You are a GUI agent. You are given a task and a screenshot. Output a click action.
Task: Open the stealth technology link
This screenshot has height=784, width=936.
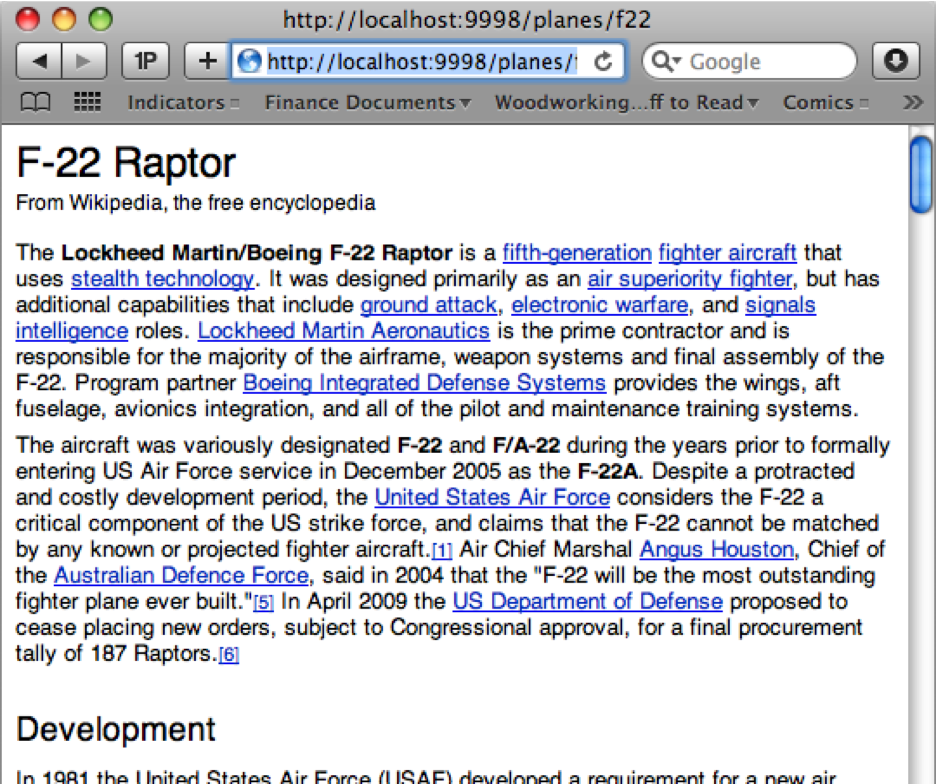[162, 279]
